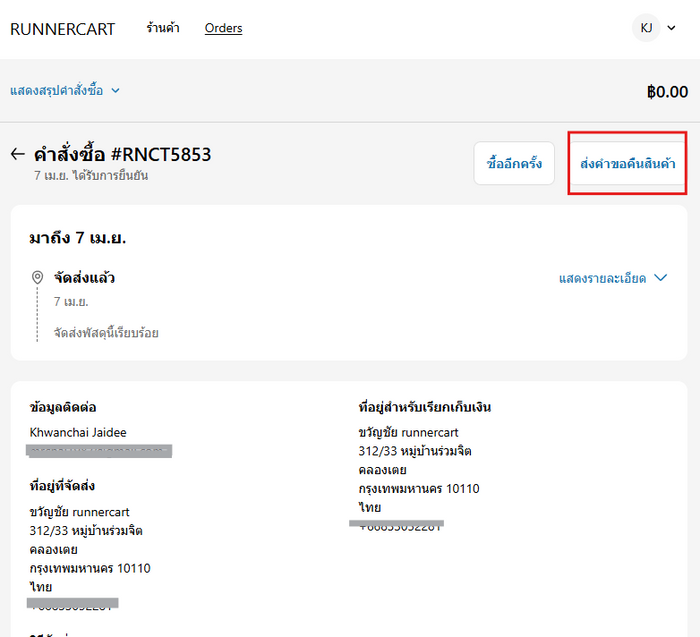Select the คำสั่งซื้อ #RNCT5853 heading
The width and height of the screenshot is (700, 637).
pos(122,155)
